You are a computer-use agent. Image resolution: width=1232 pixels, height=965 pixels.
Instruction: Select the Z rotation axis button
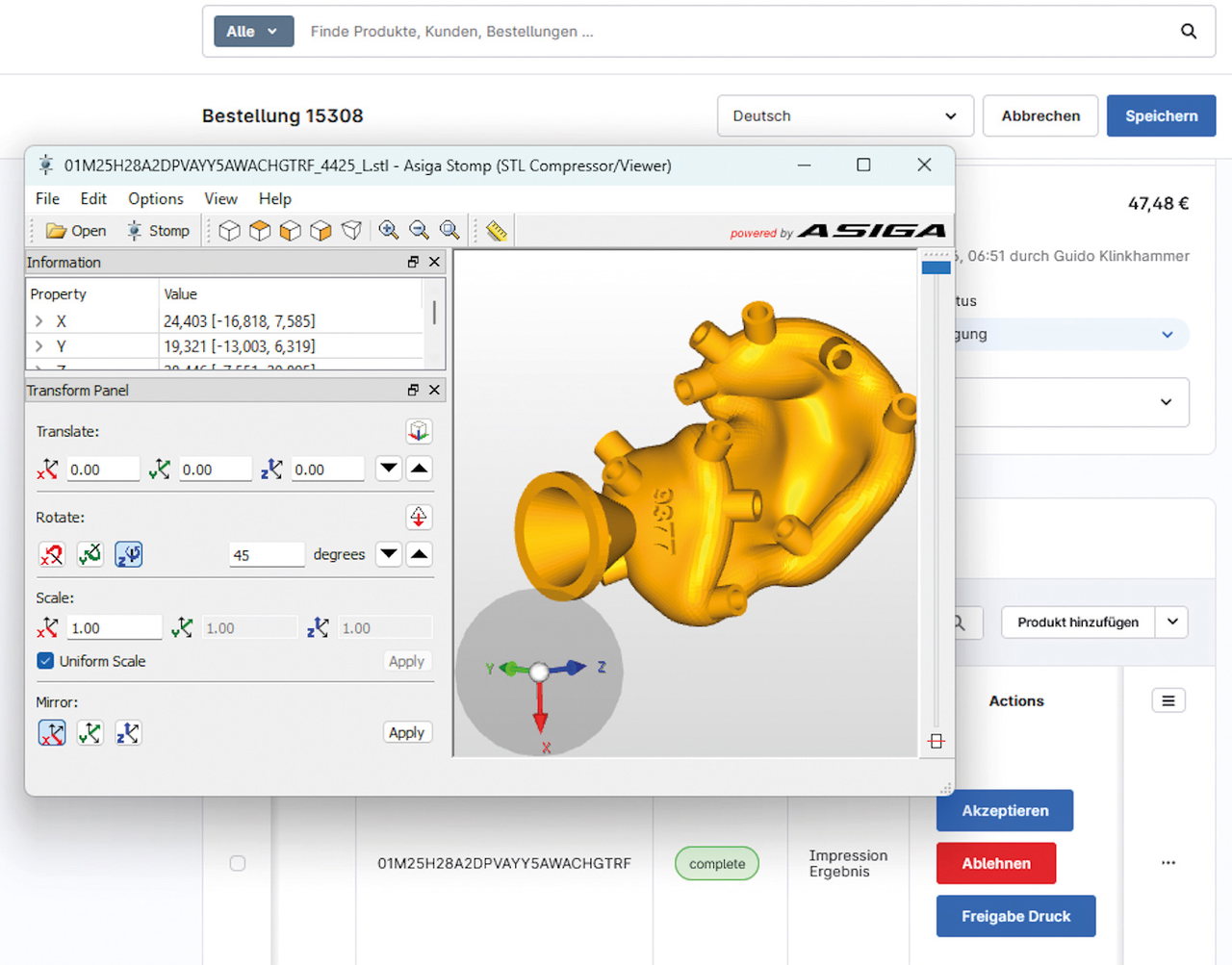click(x=129, y=554)
